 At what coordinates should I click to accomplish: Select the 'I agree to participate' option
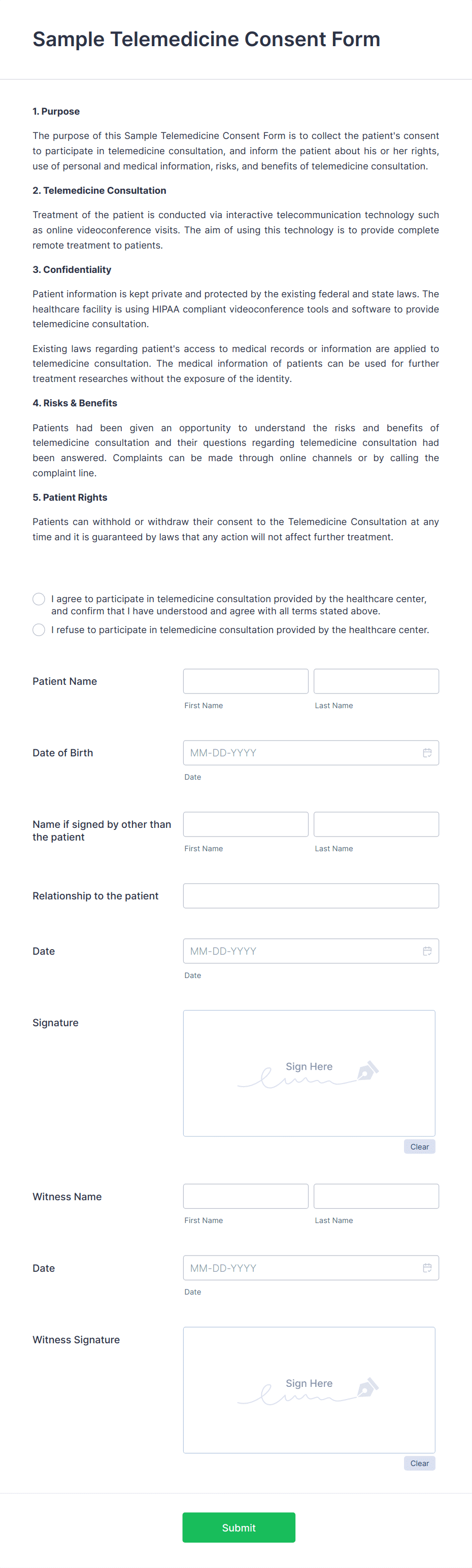pos(39,599)
